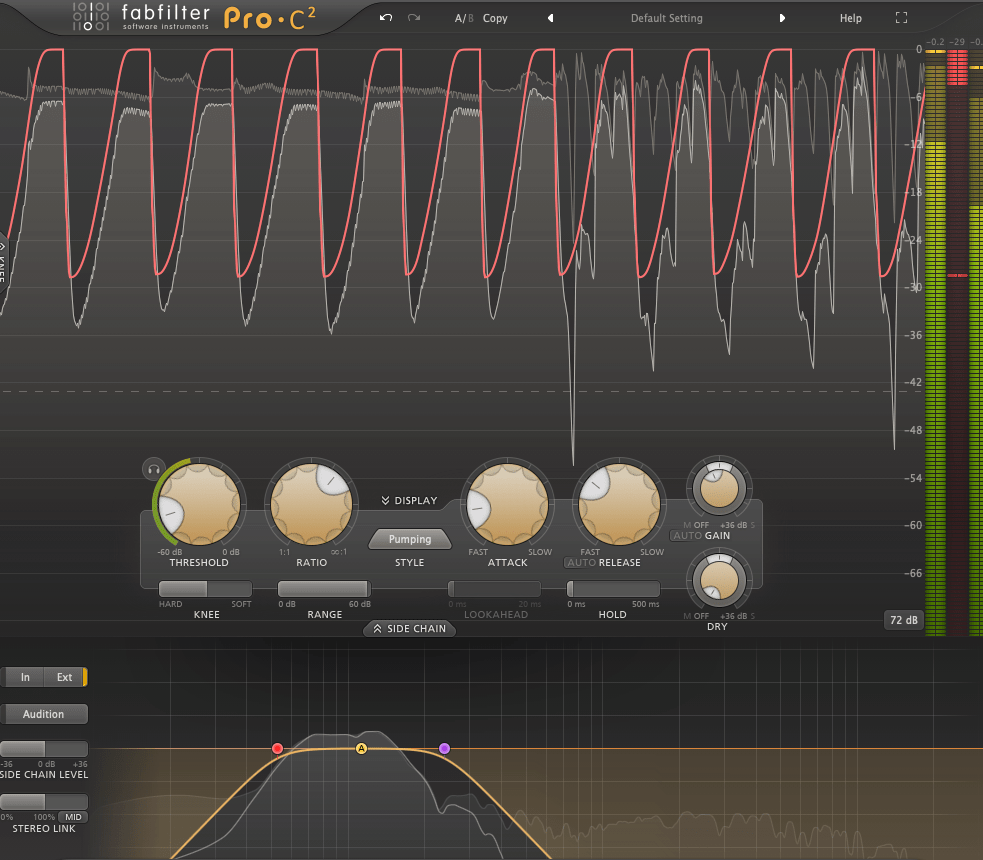Select the purple low-pass filter node
The width and height of the screenshot is (983, 860).
click(x=444, y=748)
